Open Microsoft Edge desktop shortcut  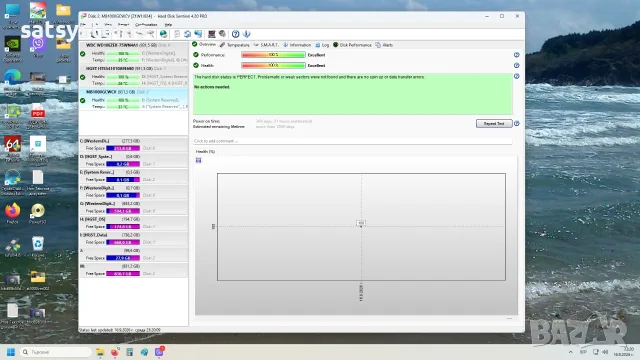click(12, 82)
